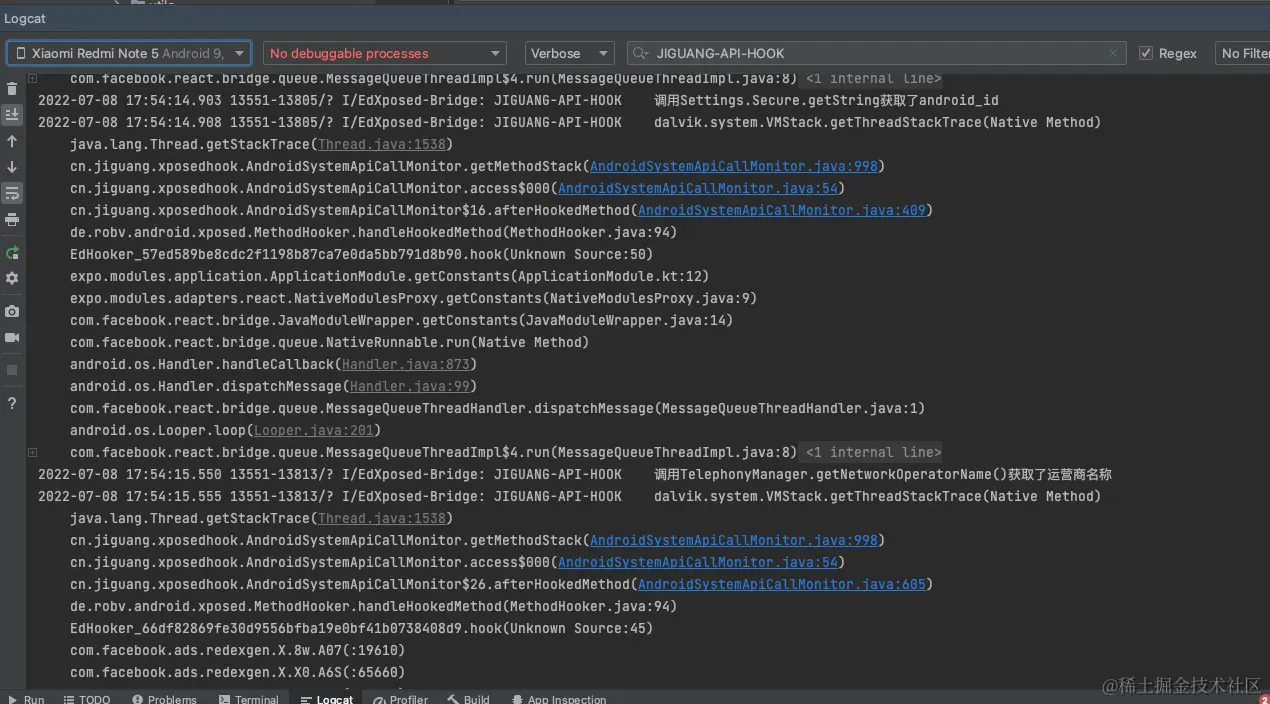Open AndroidSystemApiCallMonitor.java:409 link
This screenshot has width=1270, height=704.
click(782, 210)
